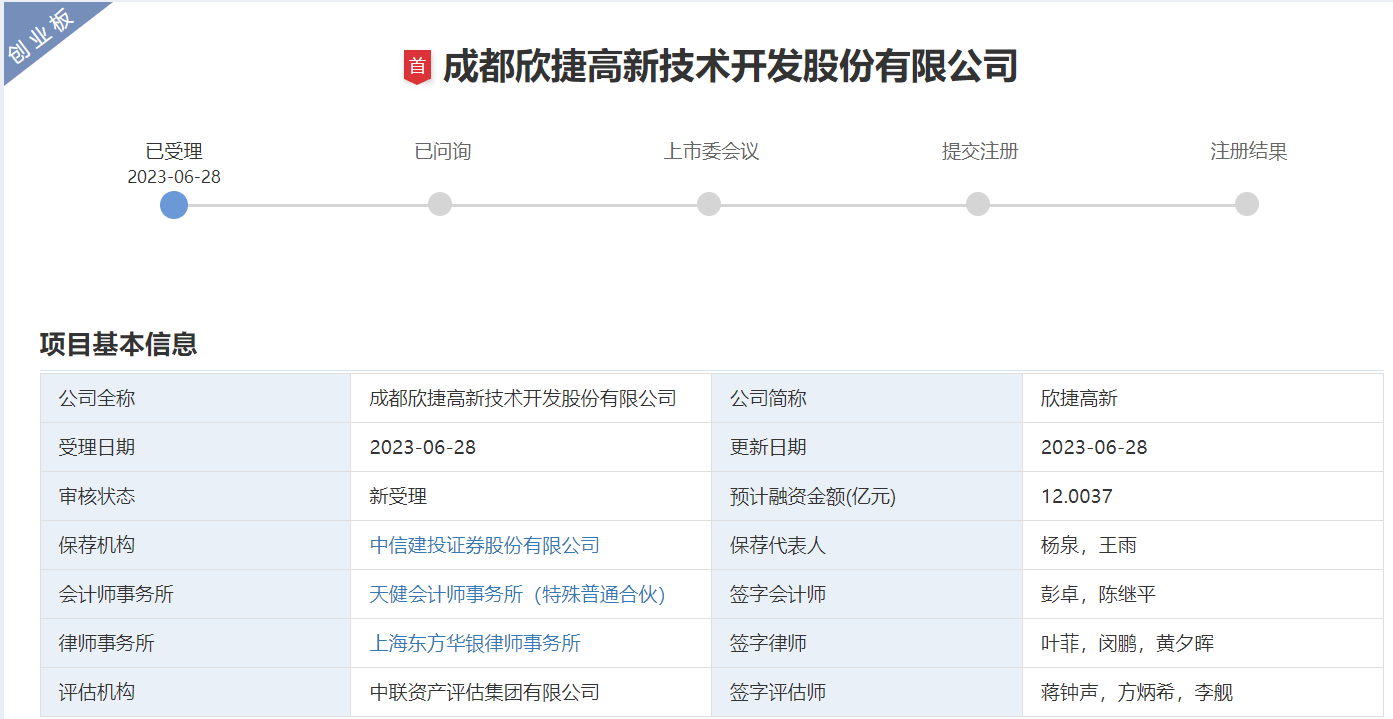This screenshot has width=1393, height=719.
Task: Select the 提交注册 progress step circle
Action: pos(978,204)
